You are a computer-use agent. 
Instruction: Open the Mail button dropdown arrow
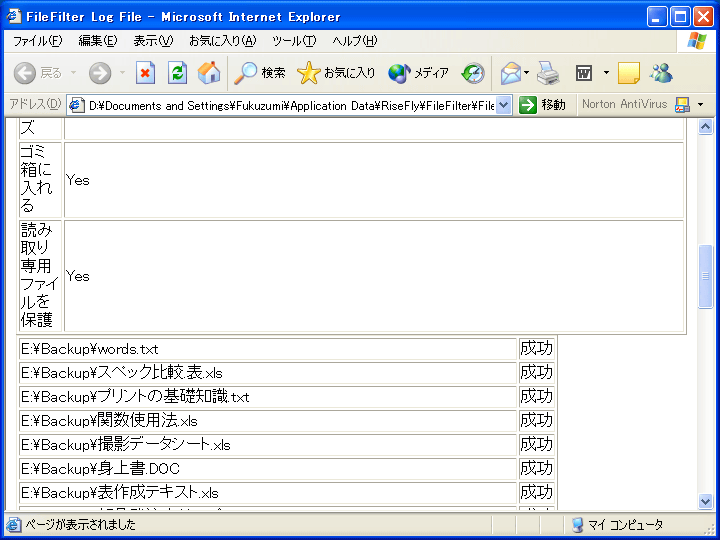pos(526,73)
